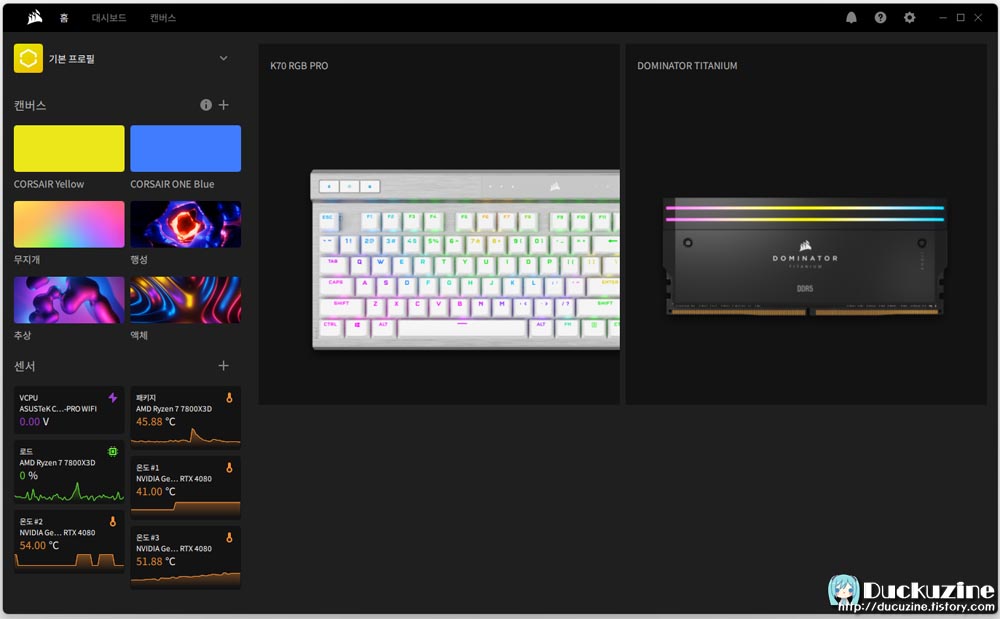
Task: Close the iCUE window
Action: (978, 18)
